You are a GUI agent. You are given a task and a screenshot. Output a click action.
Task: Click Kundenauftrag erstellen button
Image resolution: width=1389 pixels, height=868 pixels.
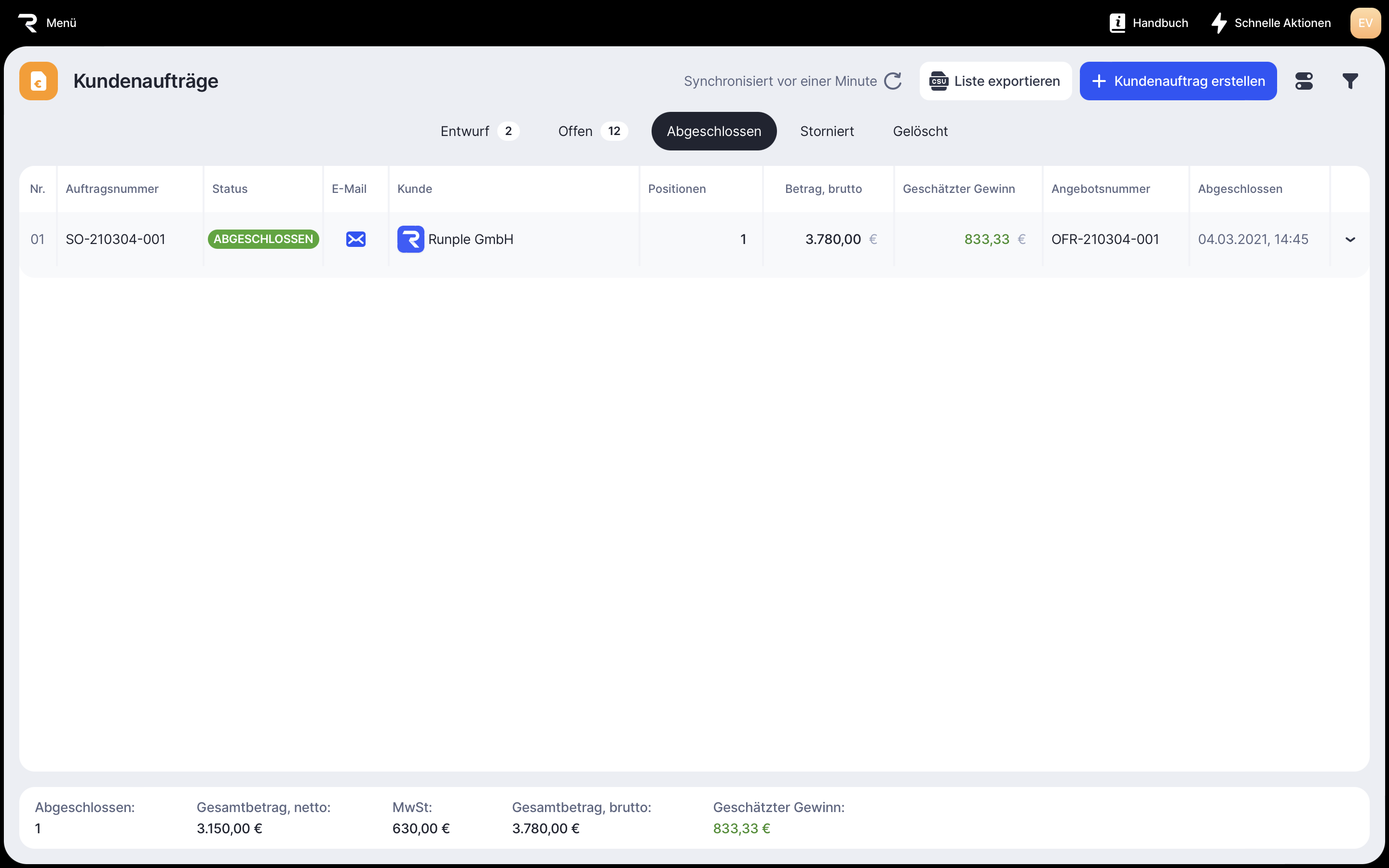tap(1178, 81)
